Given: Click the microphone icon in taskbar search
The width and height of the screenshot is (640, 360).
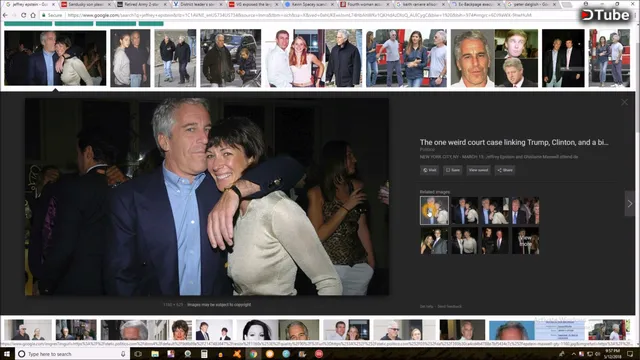Looking at the screenshot, I should [123, 354].
